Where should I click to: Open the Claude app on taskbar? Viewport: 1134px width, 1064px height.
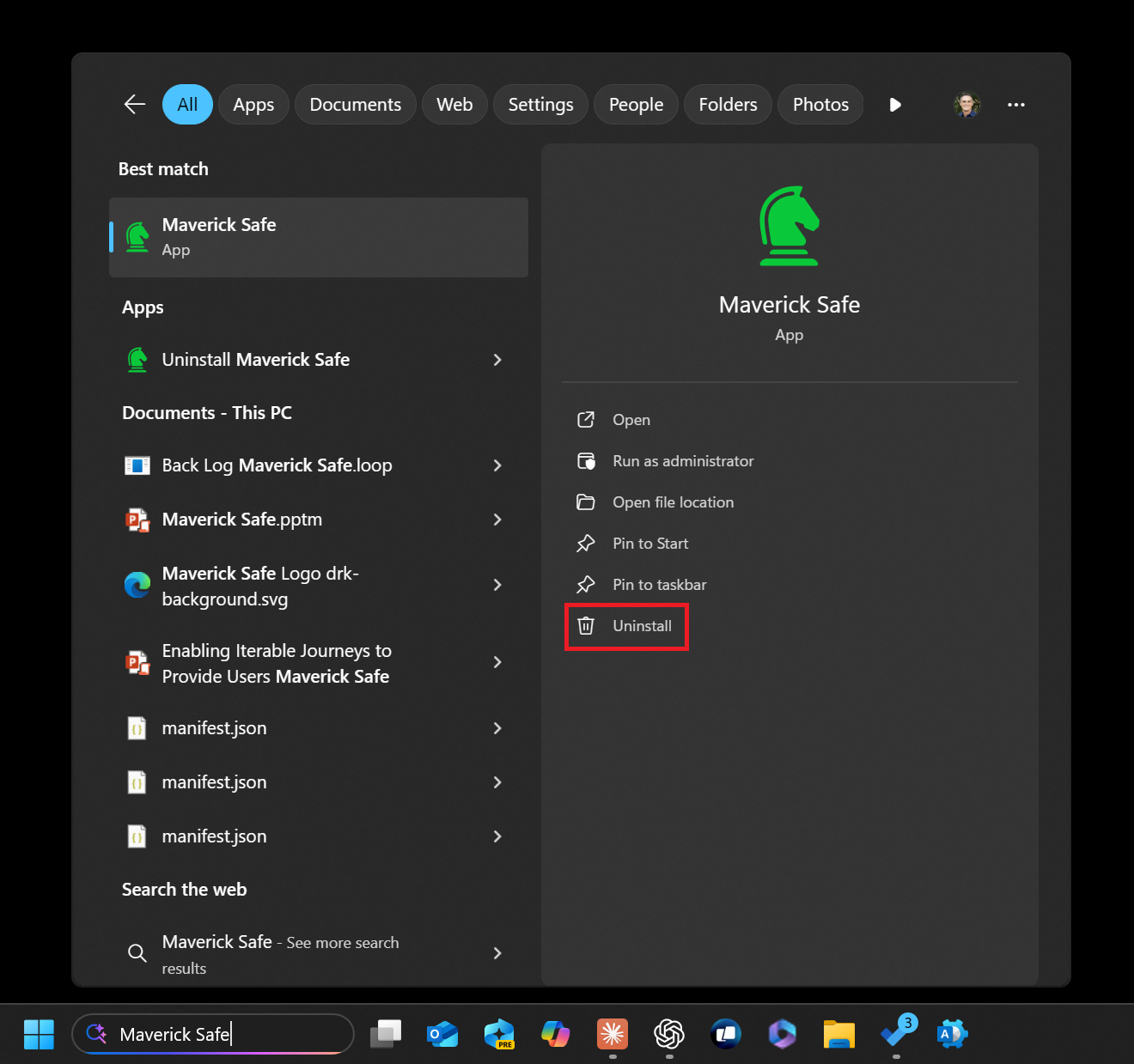click(613, 1034)
